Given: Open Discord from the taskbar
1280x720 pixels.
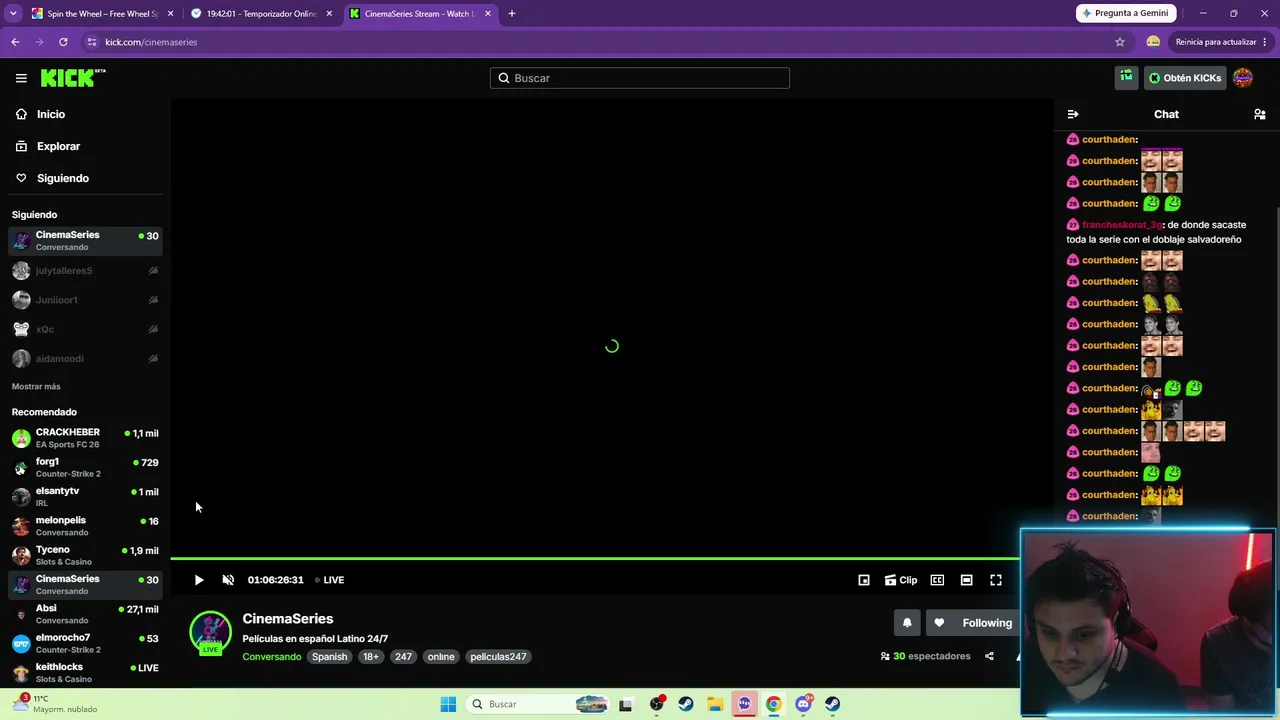Looking at the screenshot, I should (x=803, y=704).
